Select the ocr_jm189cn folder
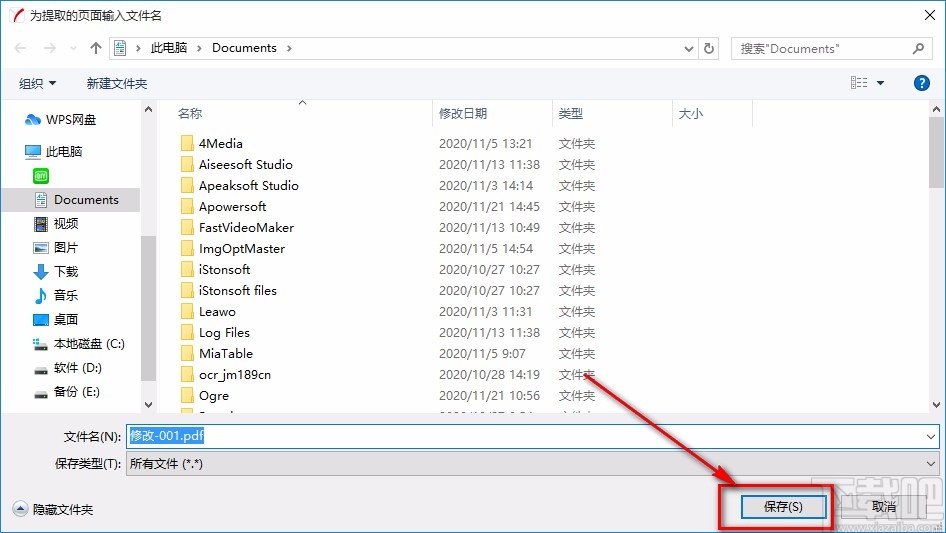 226,375
